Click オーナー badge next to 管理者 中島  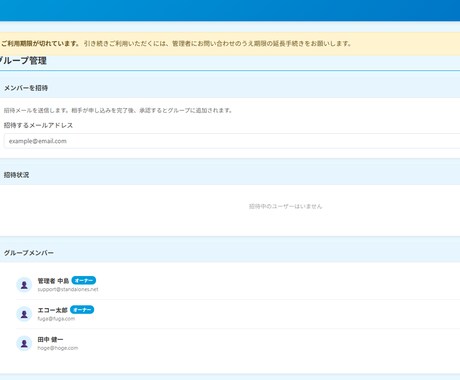tap(84, 280)
